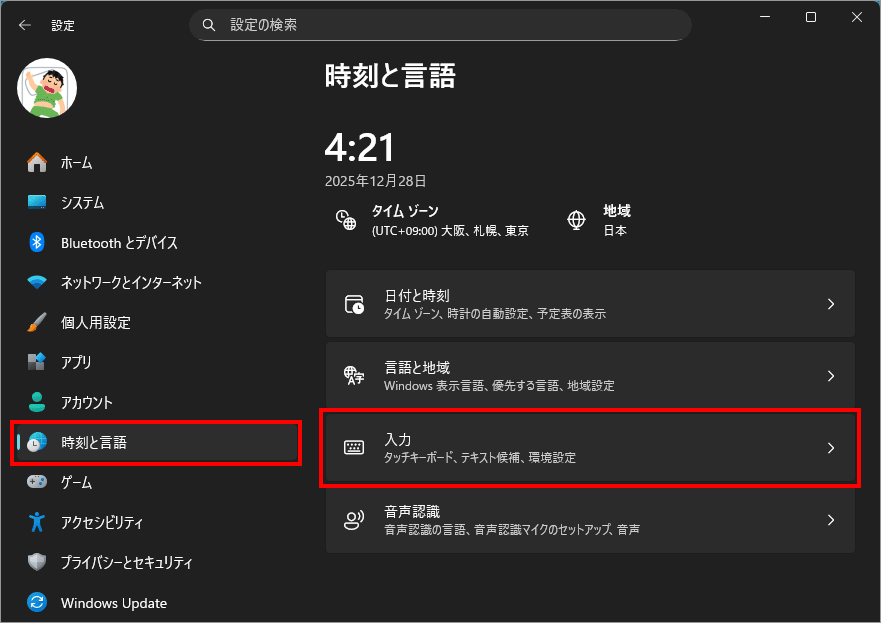This screenshot has height=623, width=881.
Task: Open the アプリ apps icon
Action: 37,362
